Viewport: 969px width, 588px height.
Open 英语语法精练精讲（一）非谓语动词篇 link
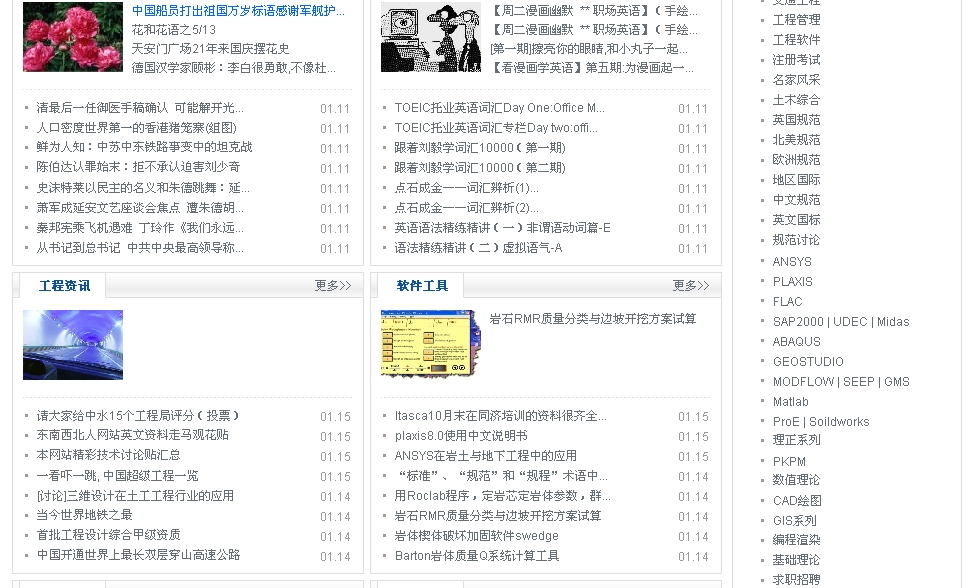point(502,228)
